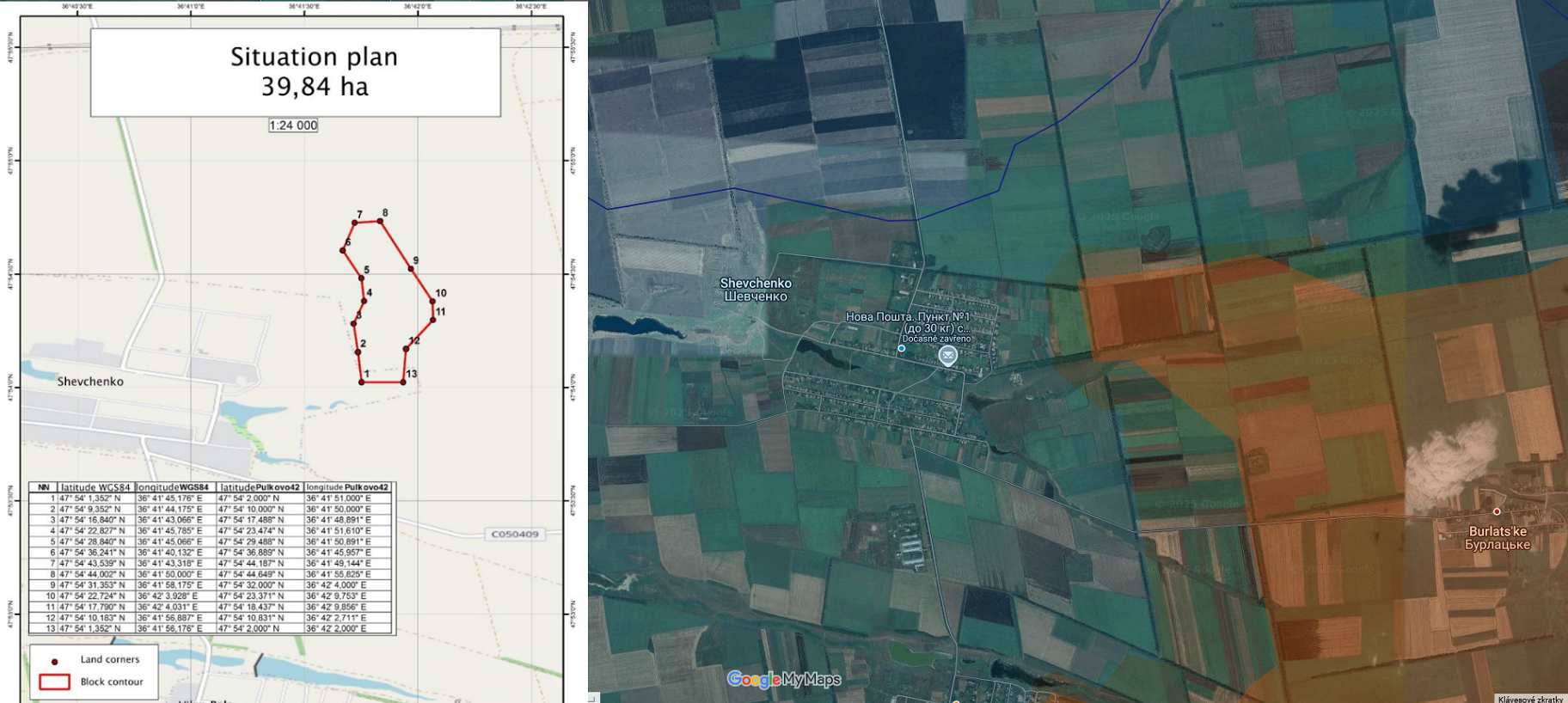Click the red circle marker above Burlats'ke

pyautogui.click(x=1497, y=511)
